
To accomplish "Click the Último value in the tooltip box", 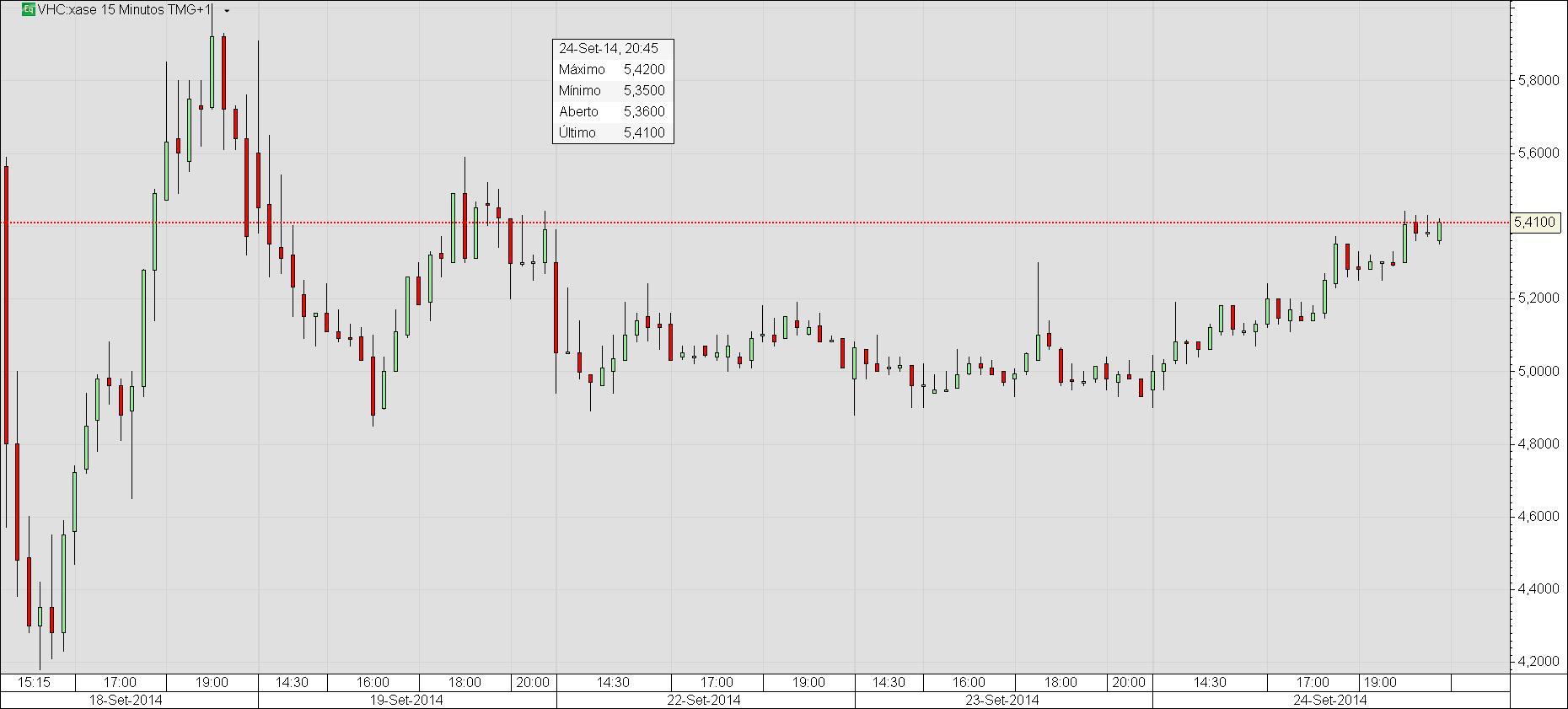I will (x=644, y=132).
